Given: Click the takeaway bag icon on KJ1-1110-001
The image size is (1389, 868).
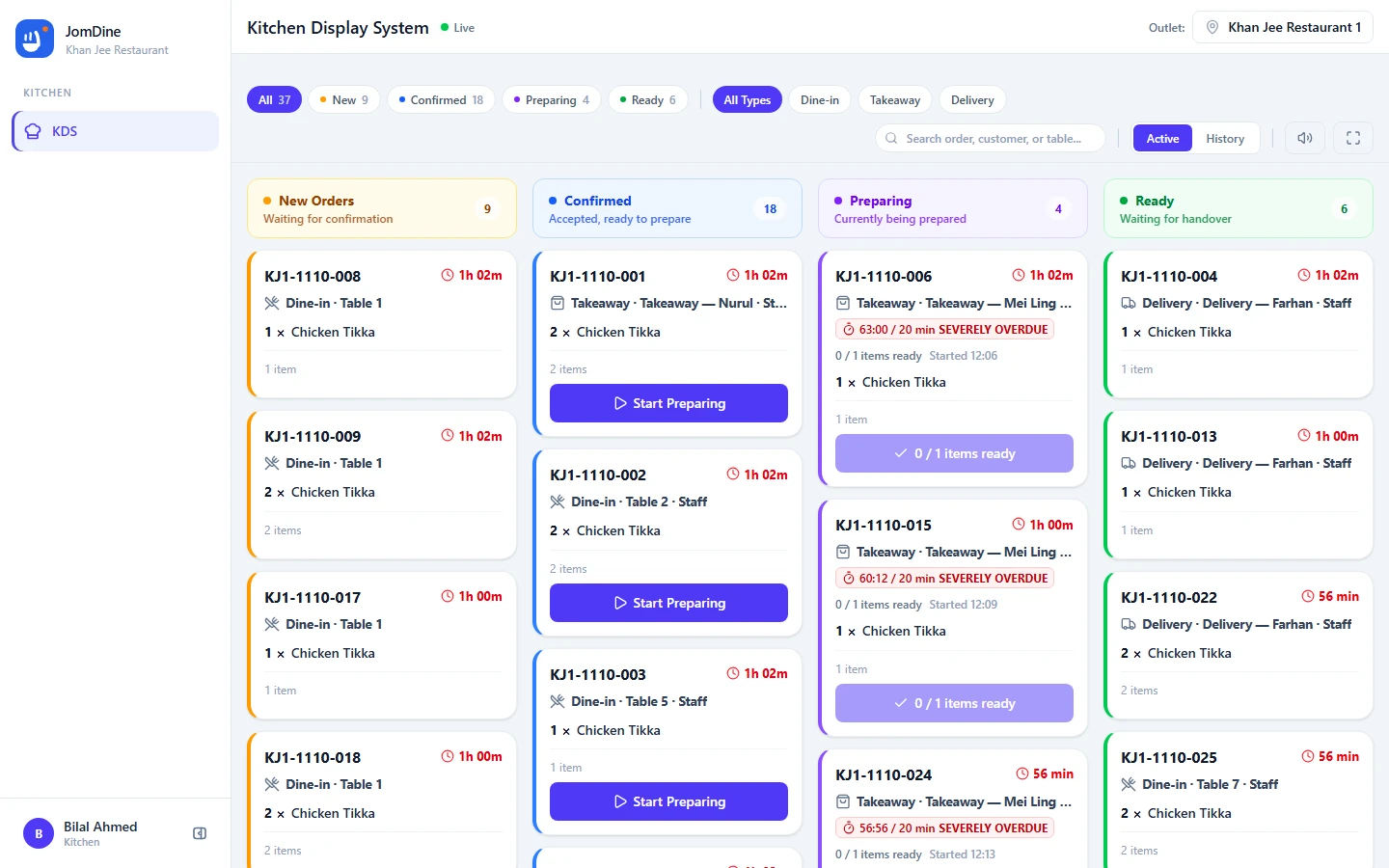Looking at the screenshot, I should 557,303.
